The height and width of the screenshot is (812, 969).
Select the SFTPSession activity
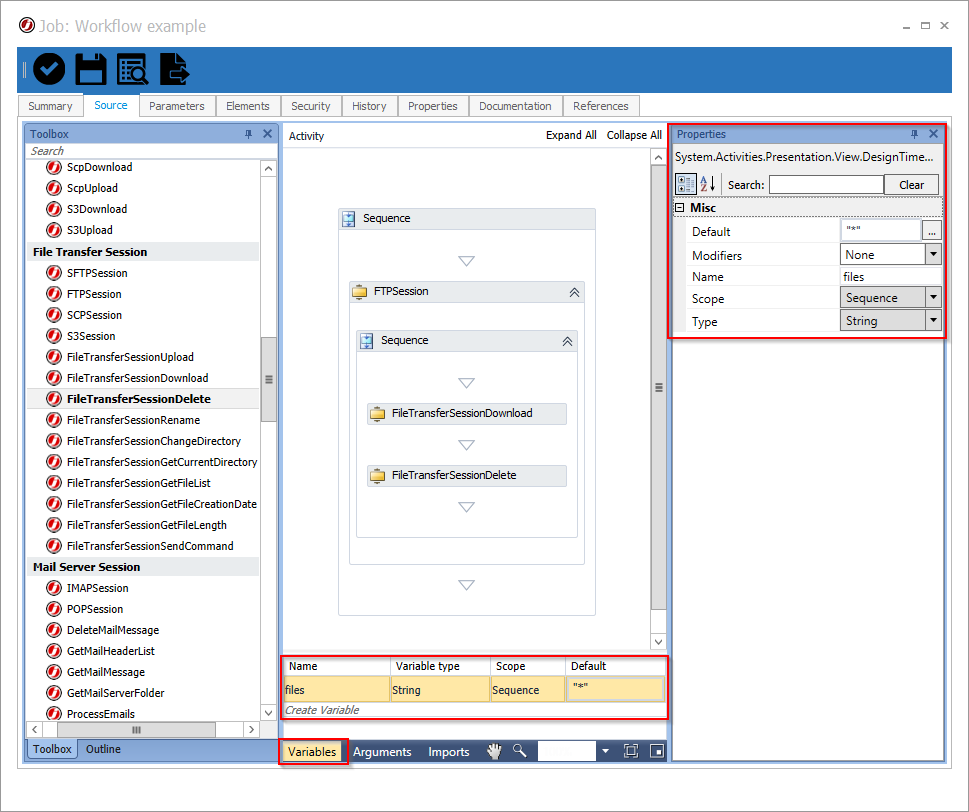pyautogui.click(x=97, y=273)
